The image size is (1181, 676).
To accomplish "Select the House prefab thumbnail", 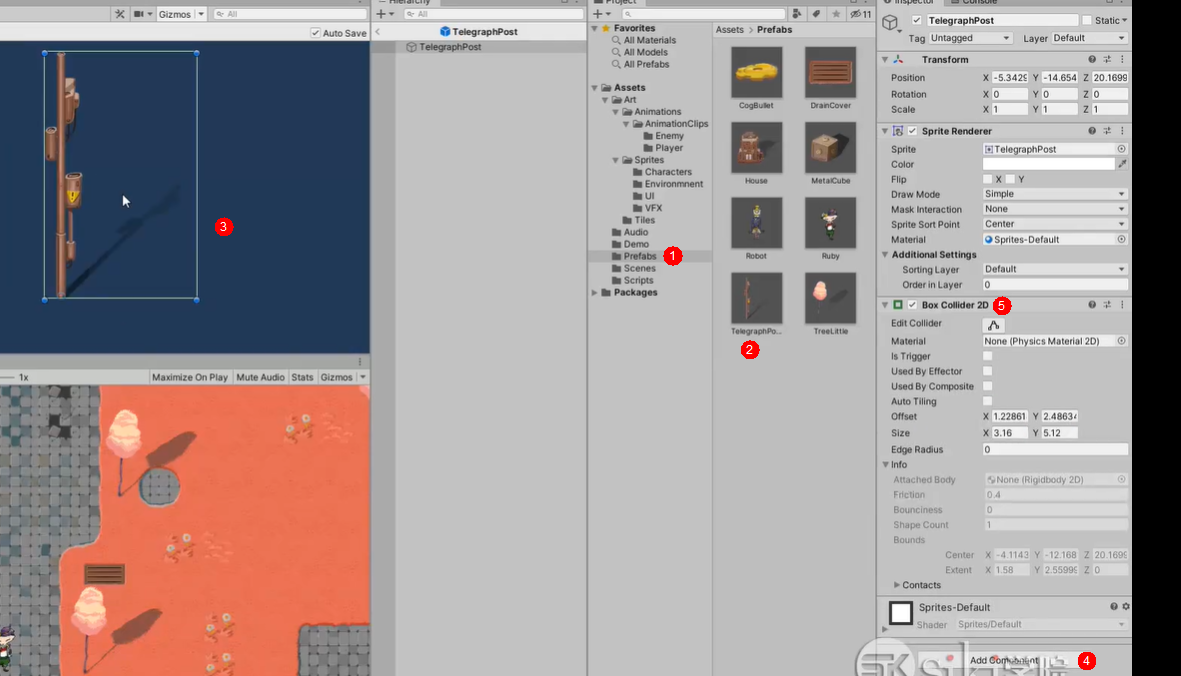I will point(756,148).
